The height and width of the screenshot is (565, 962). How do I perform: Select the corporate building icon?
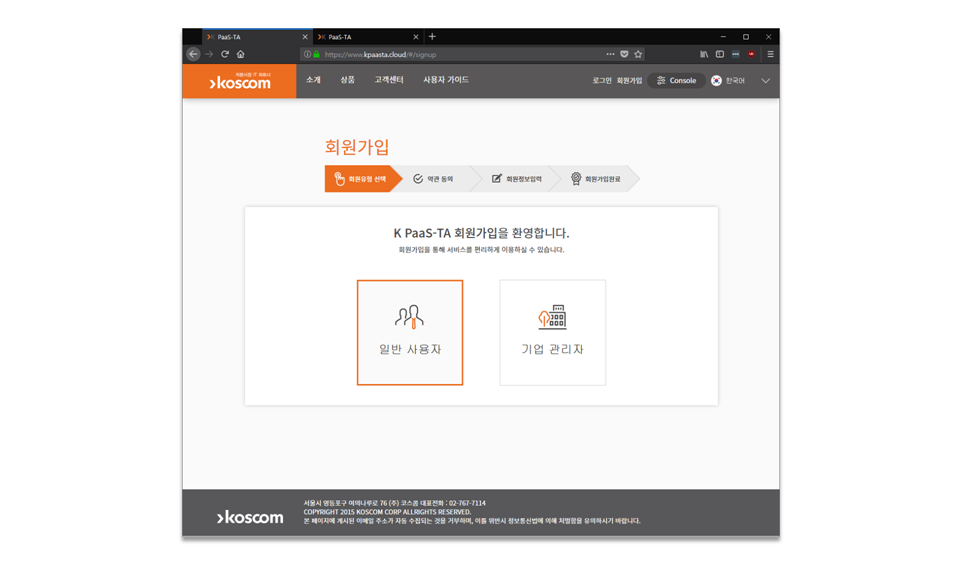[552, 317]
